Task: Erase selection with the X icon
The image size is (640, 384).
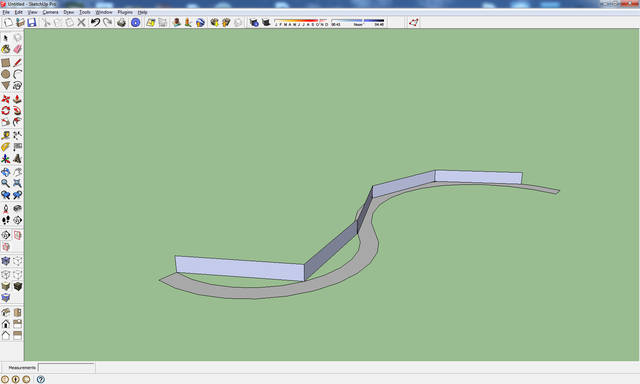Action: tap(82, 22)
